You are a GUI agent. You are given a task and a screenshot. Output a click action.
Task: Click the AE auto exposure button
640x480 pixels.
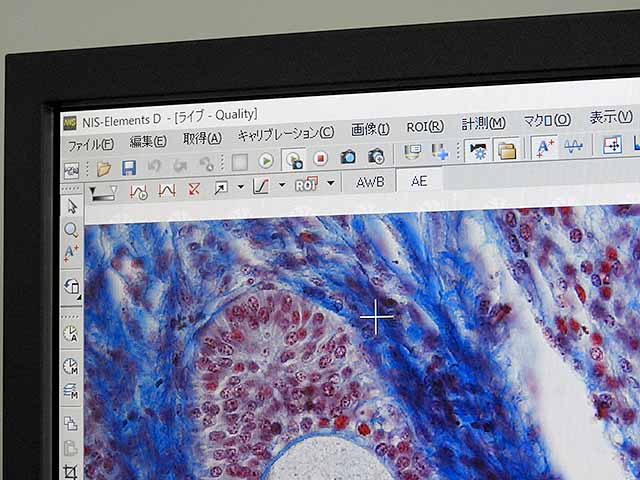(x=419, y=181)
